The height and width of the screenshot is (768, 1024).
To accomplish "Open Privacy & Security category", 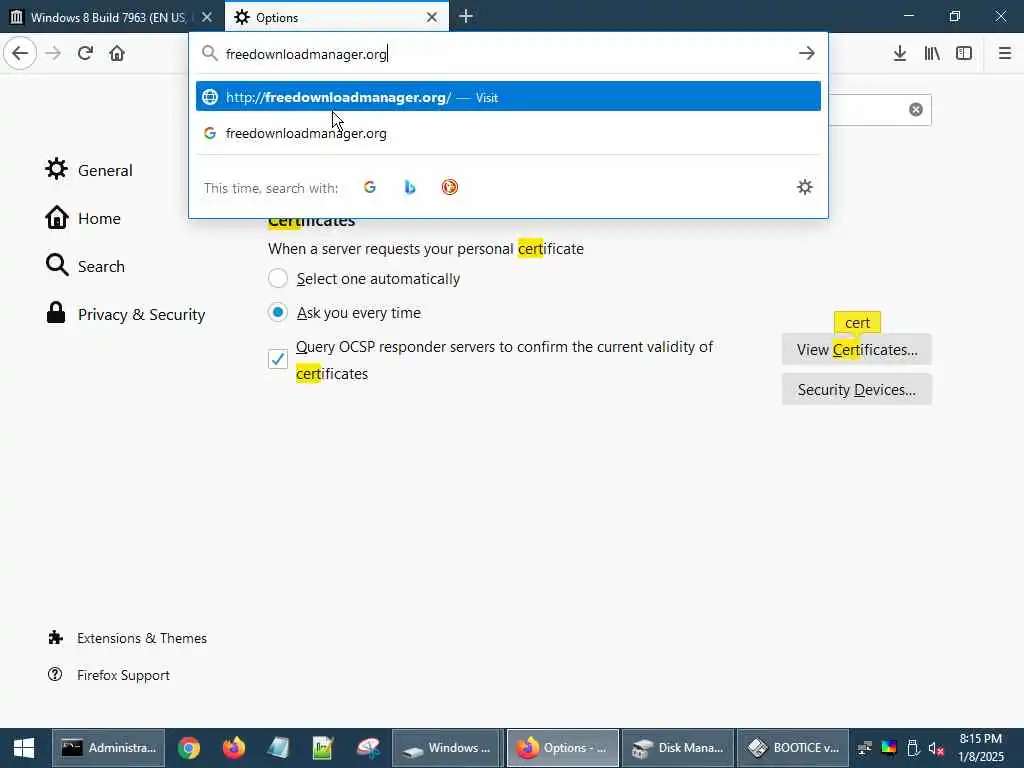I will 125,314.
